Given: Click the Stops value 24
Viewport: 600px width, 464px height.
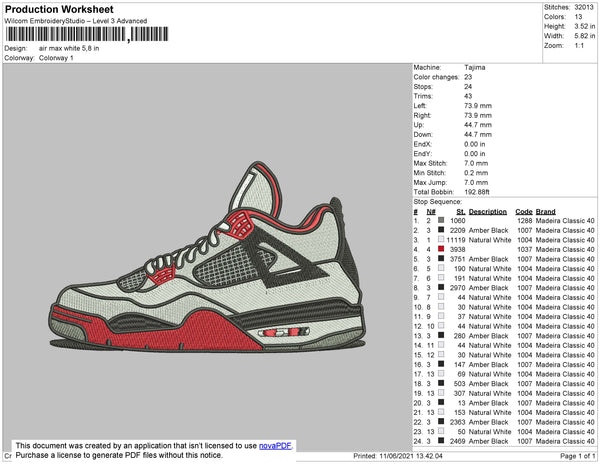Looking at the screenshot, I should 468,86.
